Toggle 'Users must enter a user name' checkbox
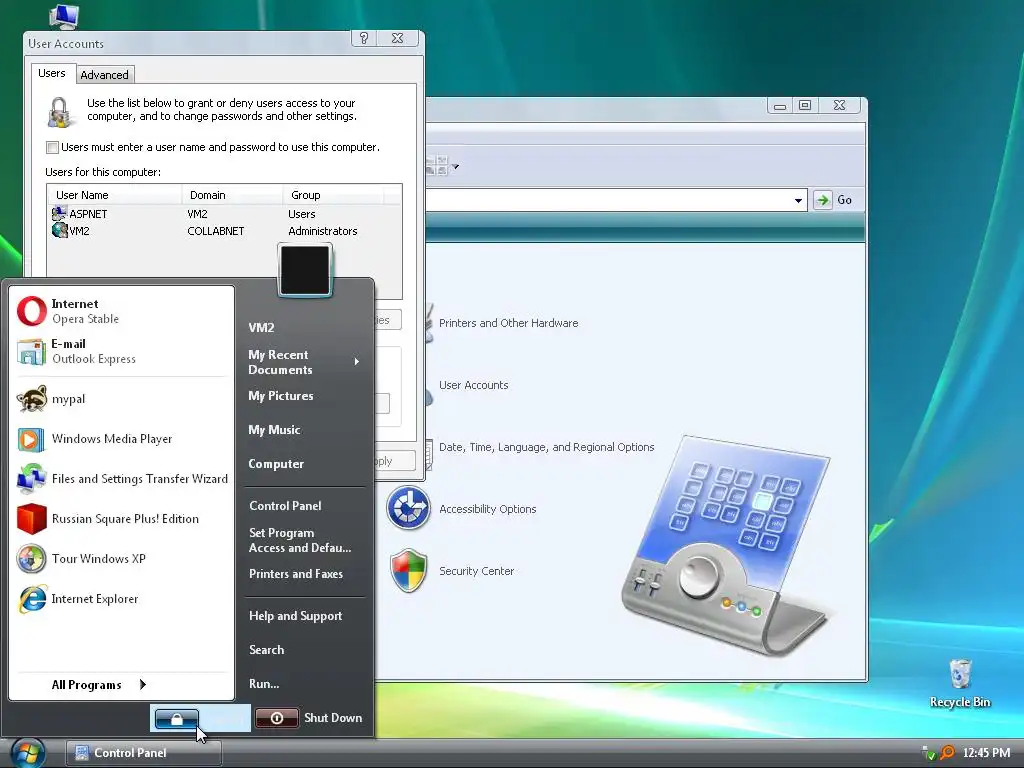This screenshot has width=1024, height=768. [52, 148]
